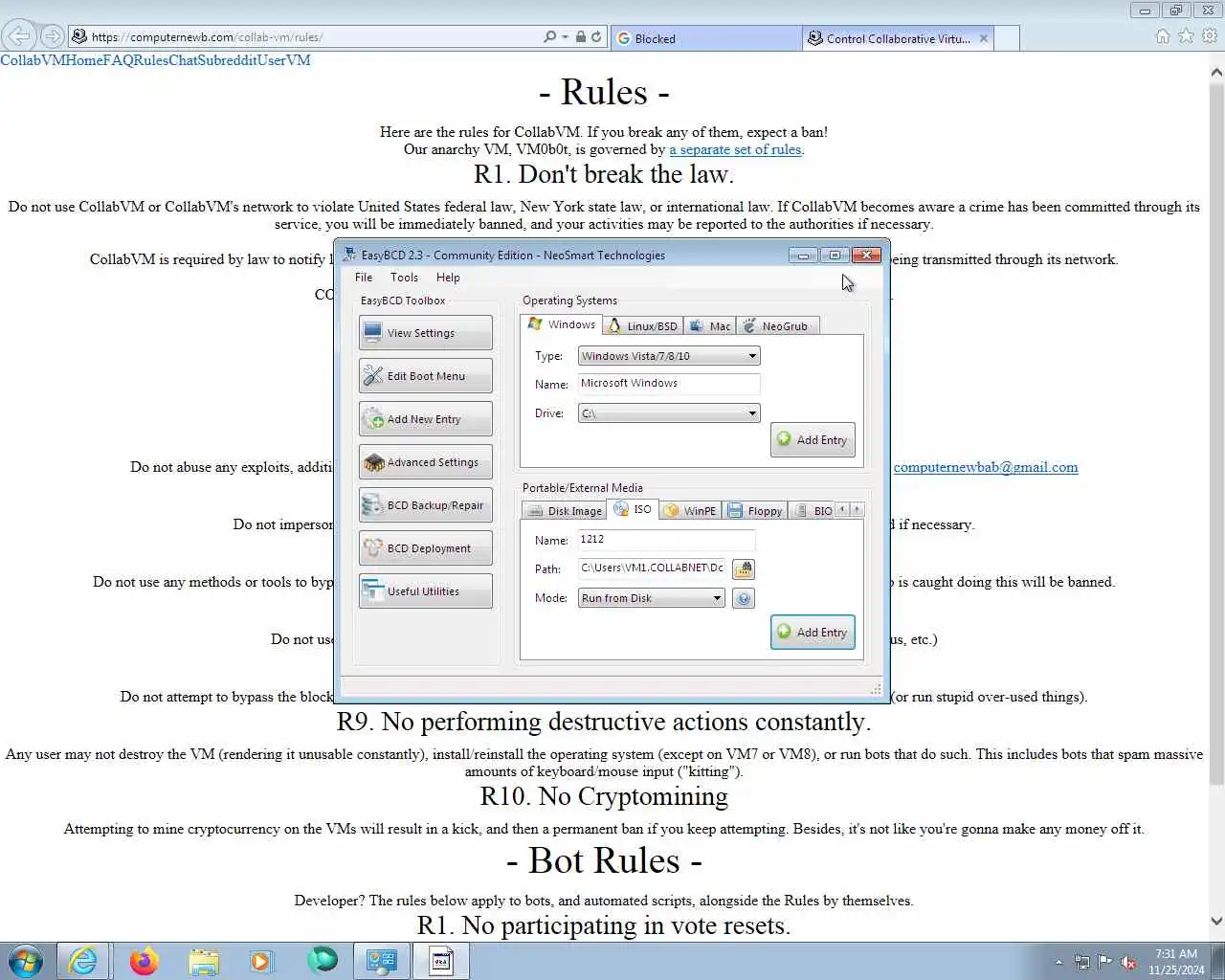Open Edit Boot Menu in EasyBCD
This screenshot has height=980, width=1225.
426,376
